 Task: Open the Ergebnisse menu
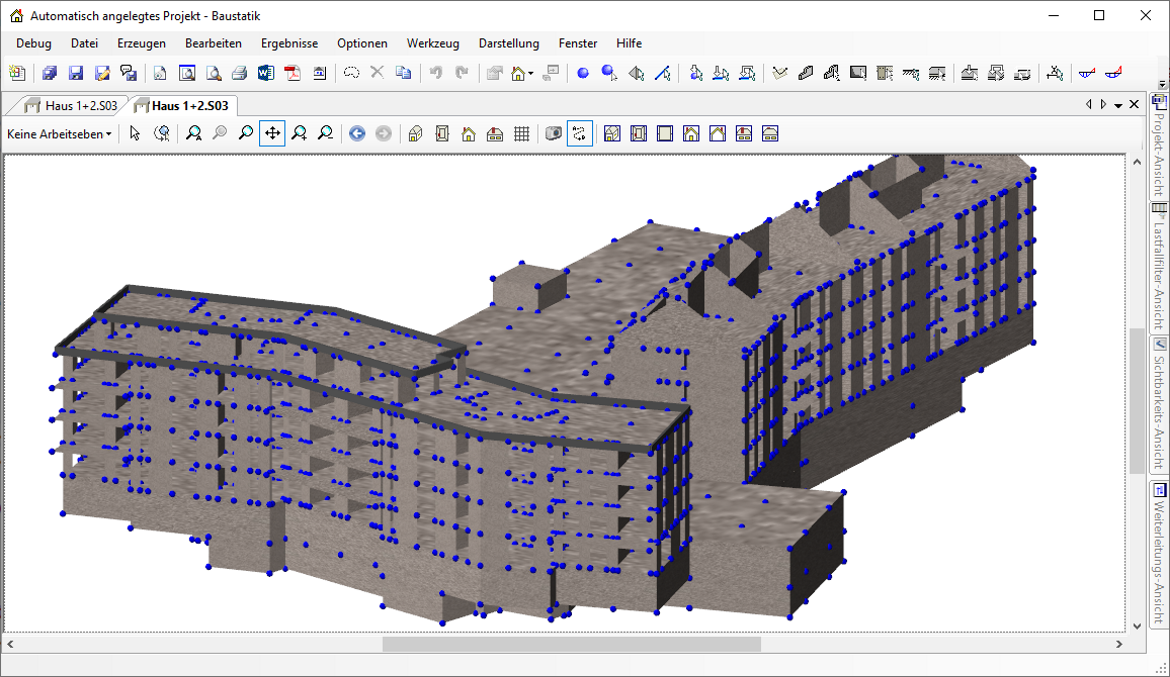289,43
